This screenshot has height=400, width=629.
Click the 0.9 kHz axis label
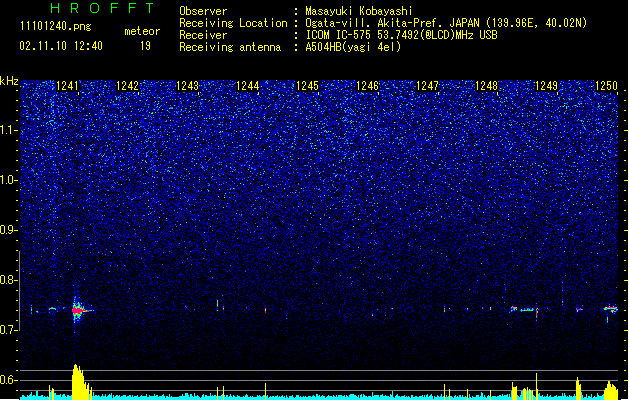tap(9, 230)
